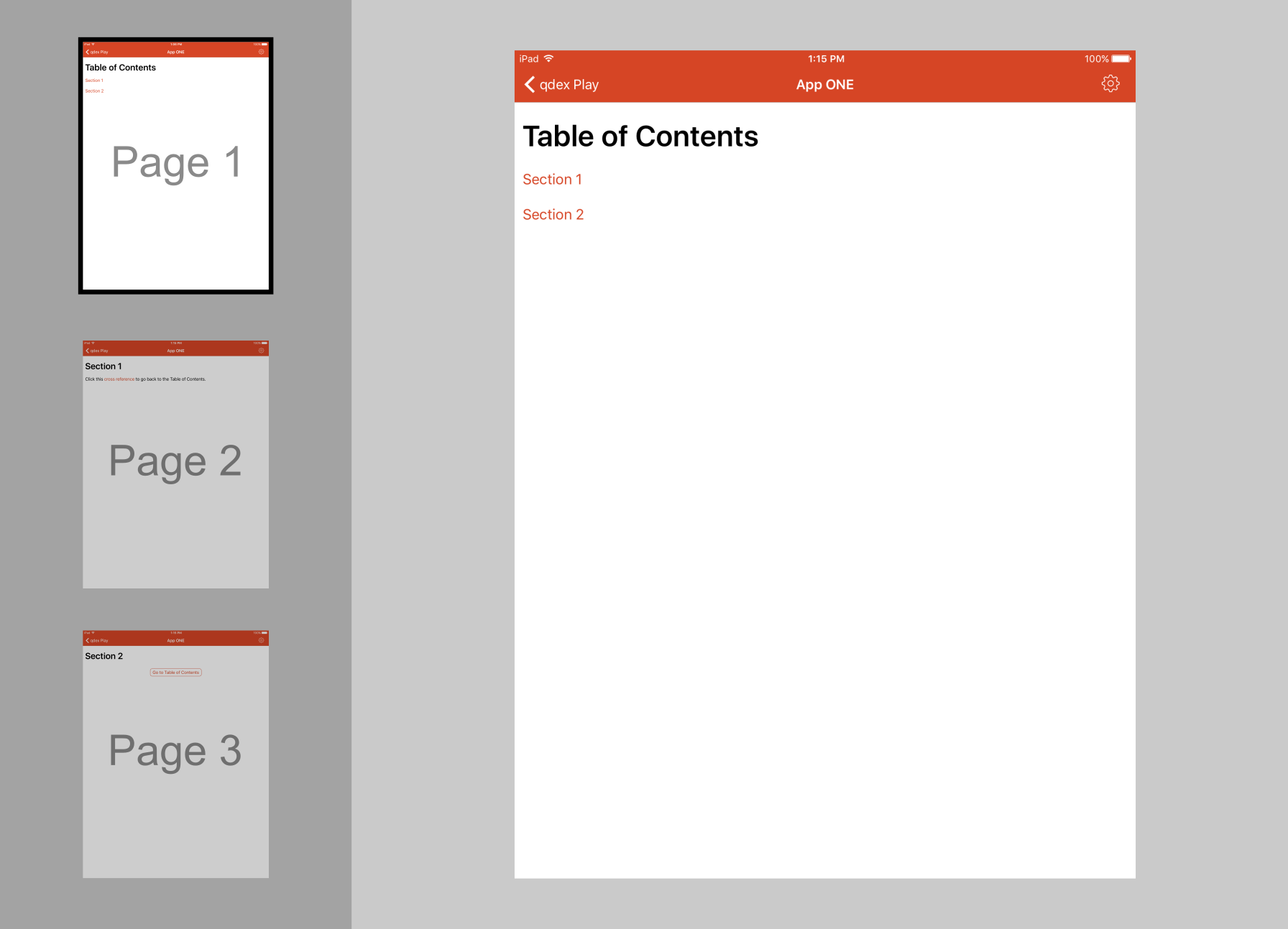1288x929 pixels.
Task: Open the settings gear icon in main view
Action: 1110,84
